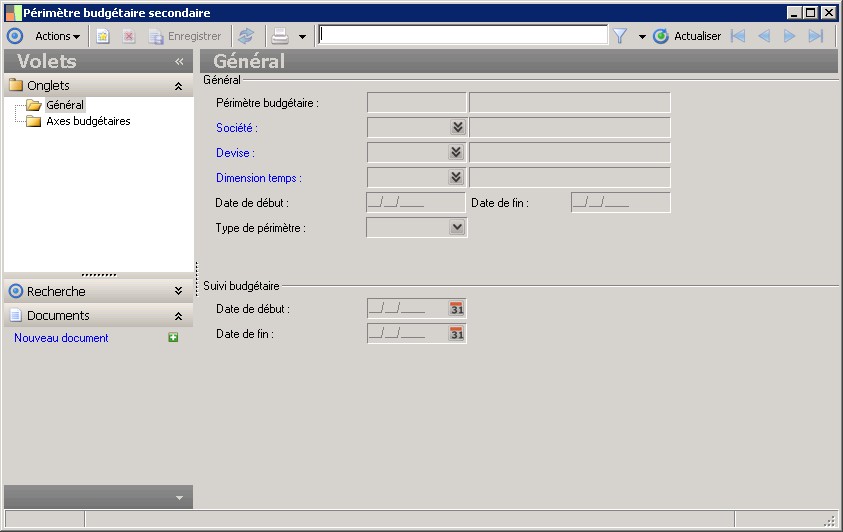Click the Recherche round icon
Image resolution: width=843 pixels, height=532 pixels.
tap(16, 291)
